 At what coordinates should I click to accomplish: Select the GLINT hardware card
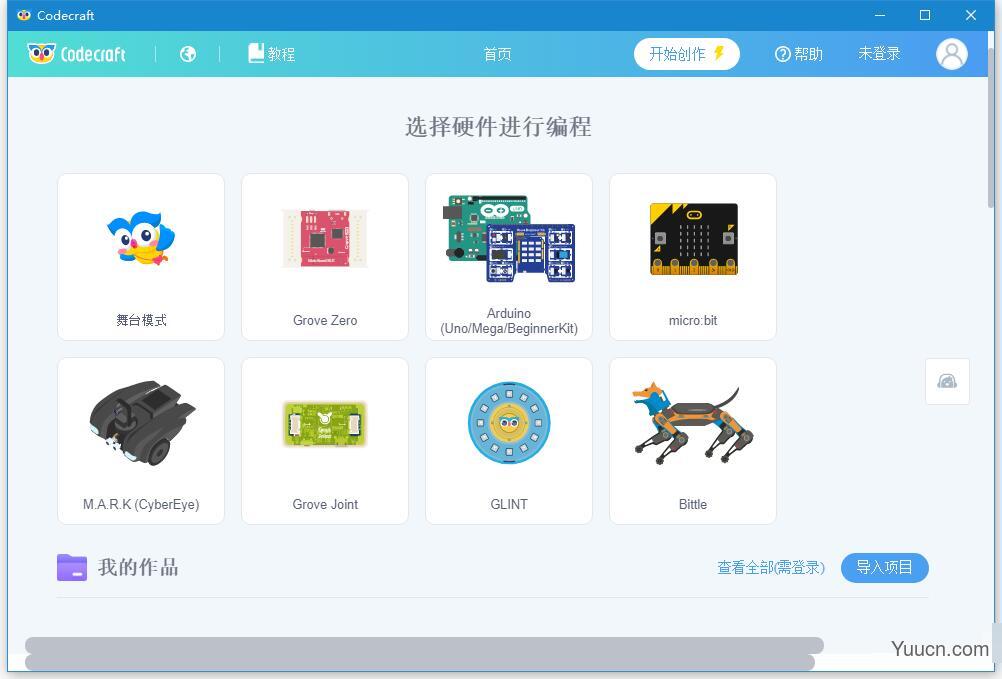(508, 440)
